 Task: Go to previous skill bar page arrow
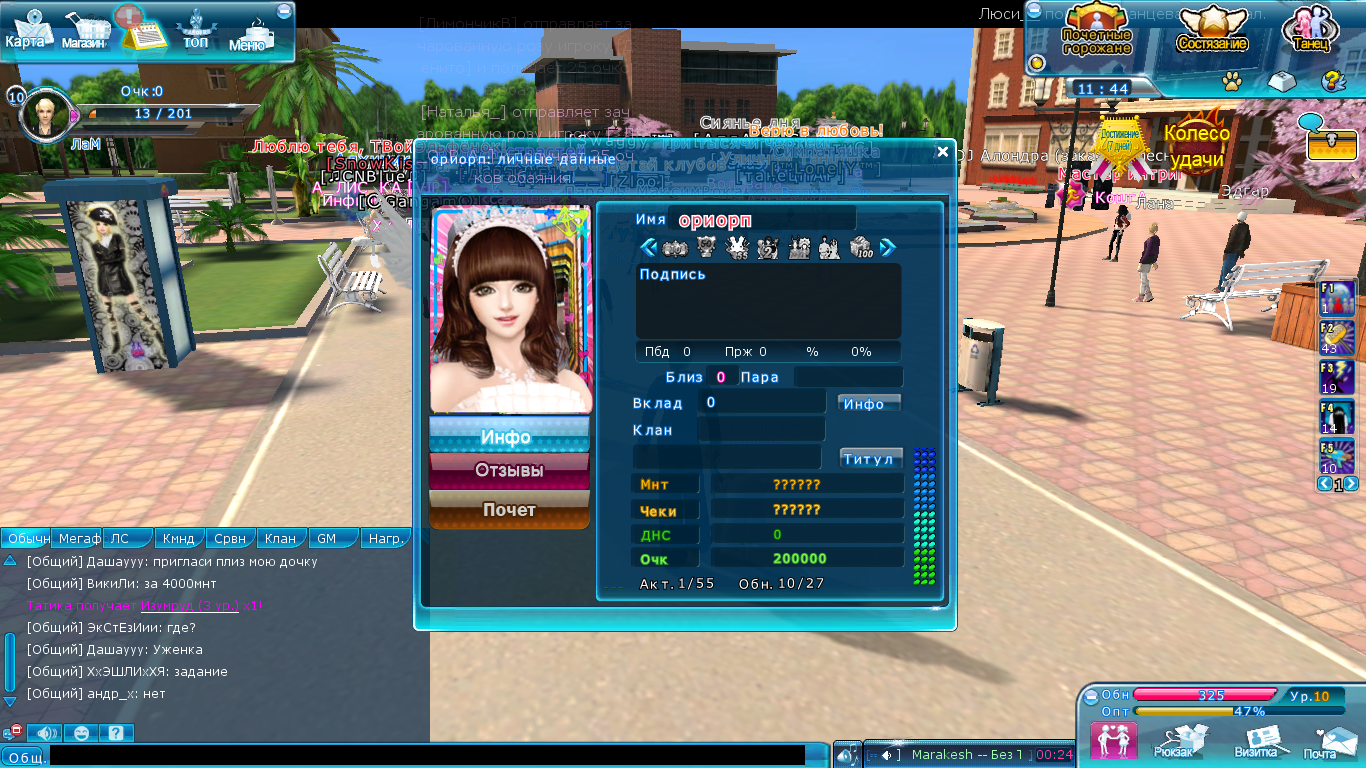(1325, 484)
